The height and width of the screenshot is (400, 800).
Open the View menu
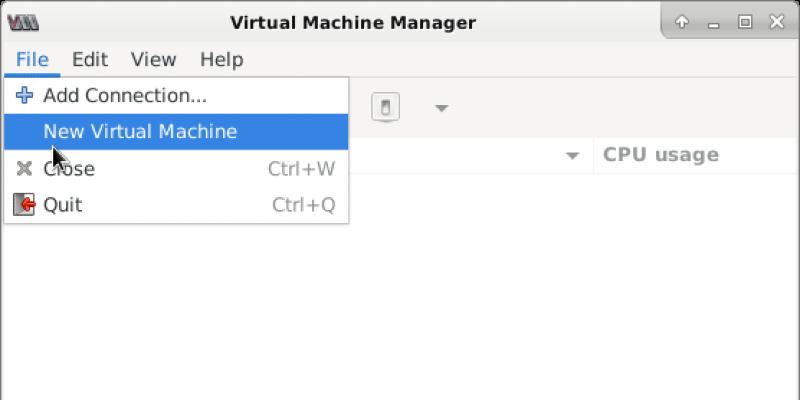click(153, 60)
